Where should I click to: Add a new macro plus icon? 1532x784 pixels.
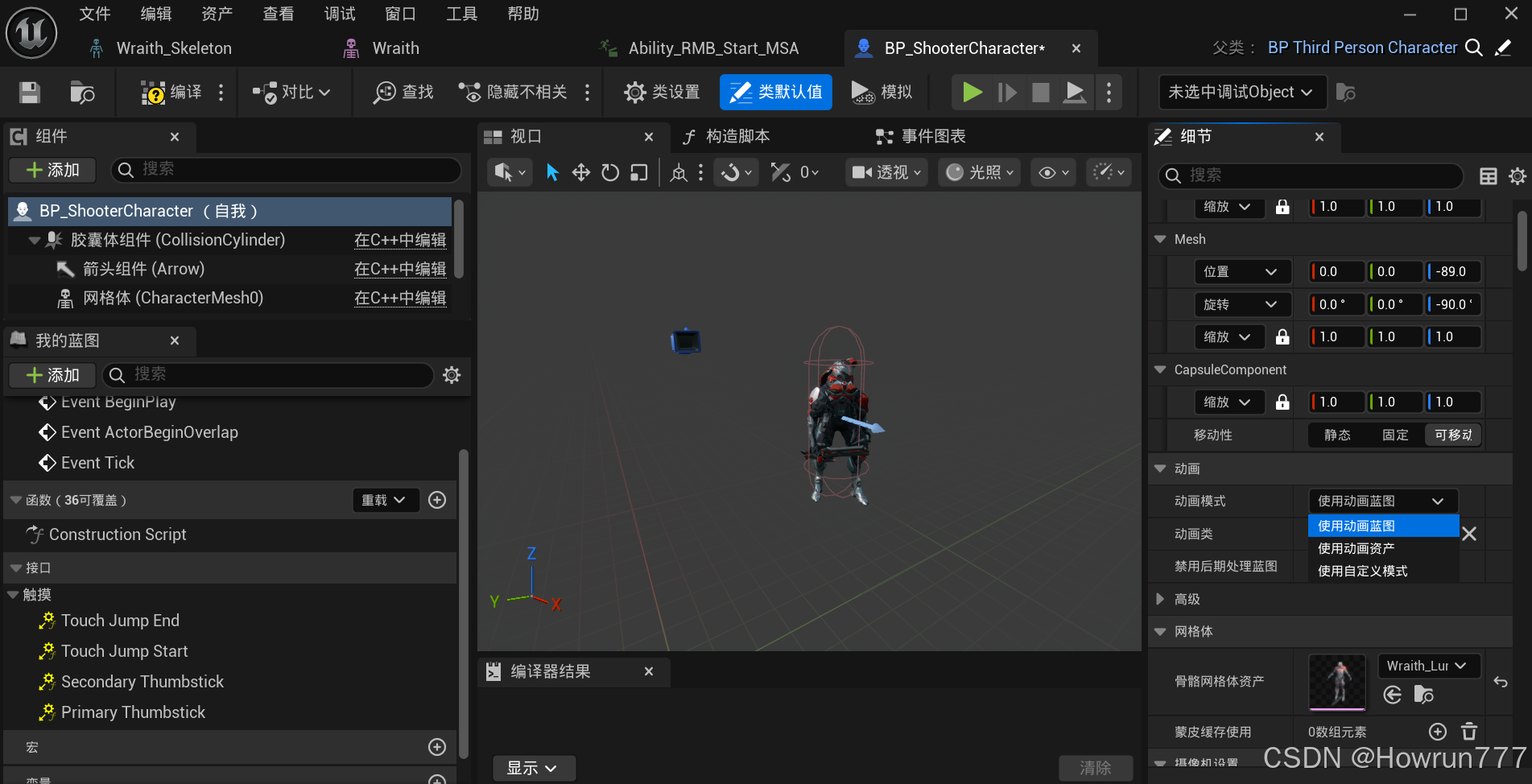coord(437,747)
